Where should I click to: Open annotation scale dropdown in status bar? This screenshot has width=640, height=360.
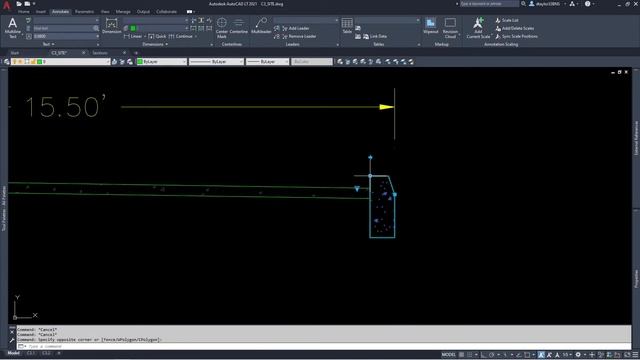[x=567, y=355]
